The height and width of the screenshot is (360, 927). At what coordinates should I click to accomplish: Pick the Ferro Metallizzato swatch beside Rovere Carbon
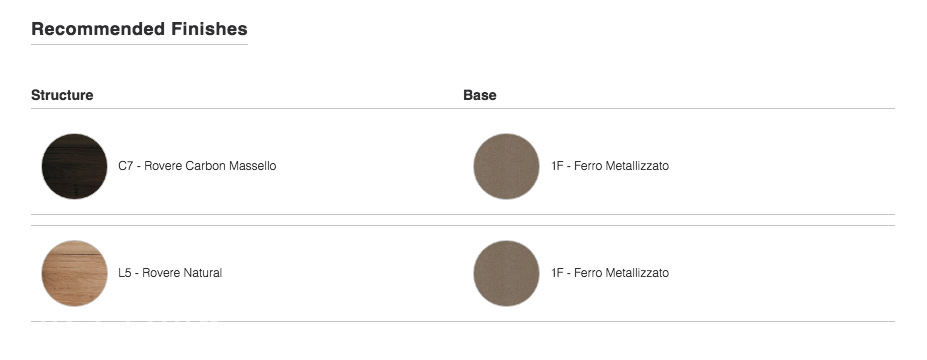point(507,166)
